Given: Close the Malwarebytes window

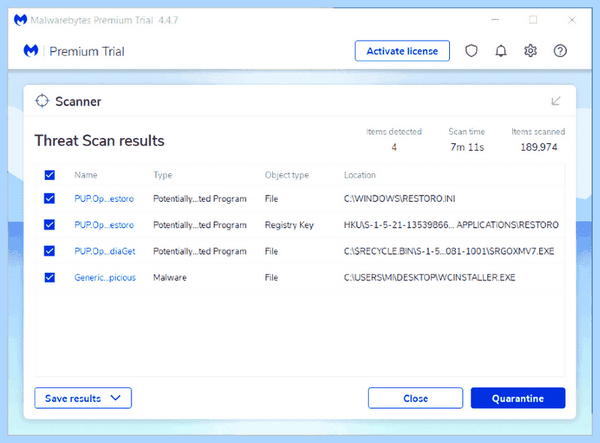Looking at the screenshot, I should coord(572,20).
